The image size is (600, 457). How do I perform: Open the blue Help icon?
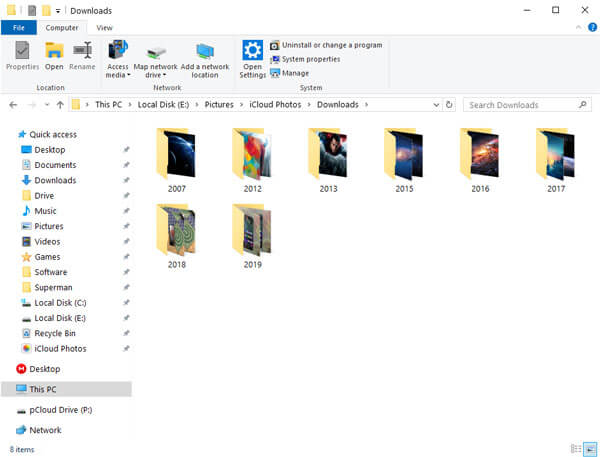(x=592, y=27)
